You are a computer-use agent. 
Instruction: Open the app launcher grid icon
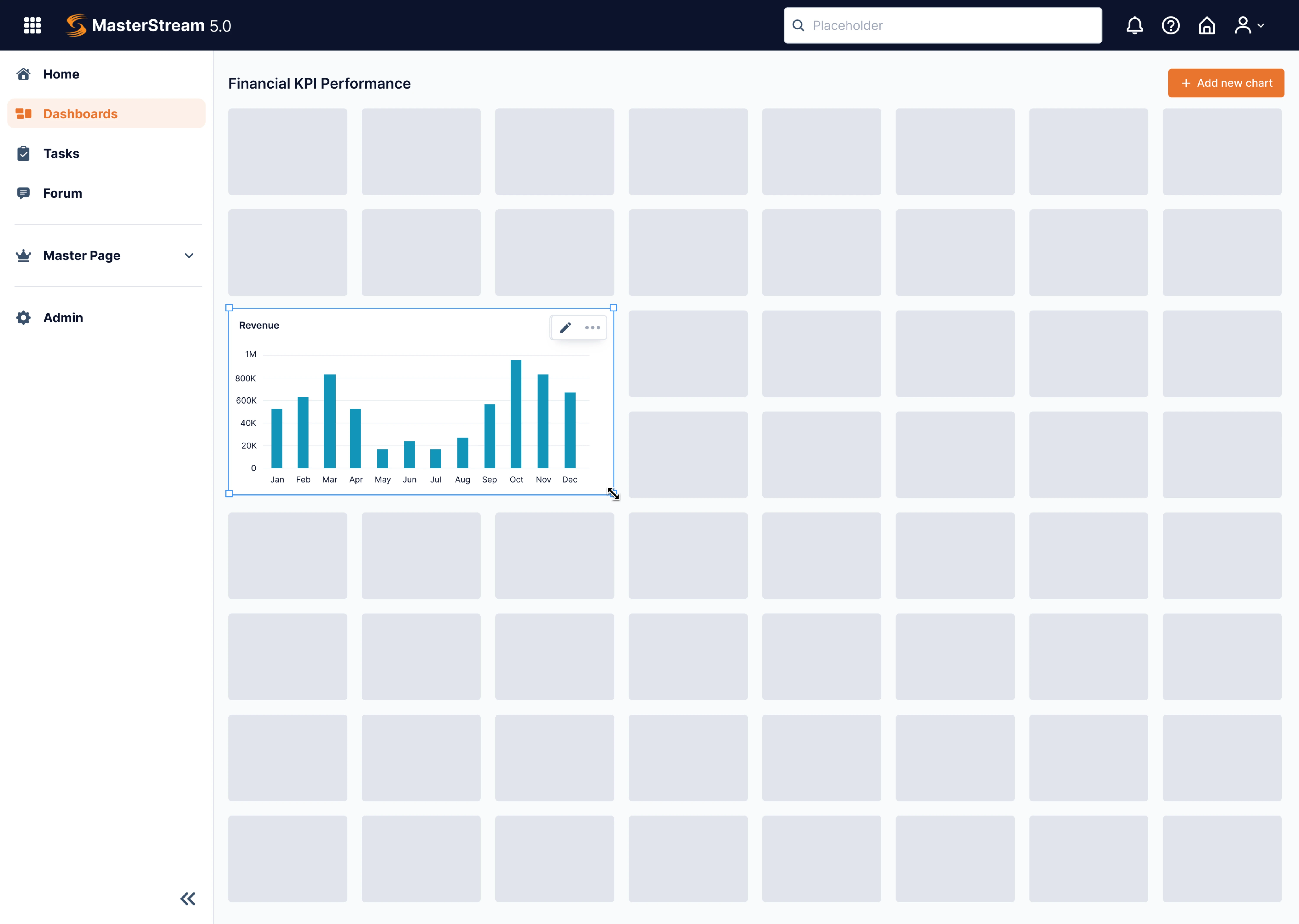click(32, 25)
